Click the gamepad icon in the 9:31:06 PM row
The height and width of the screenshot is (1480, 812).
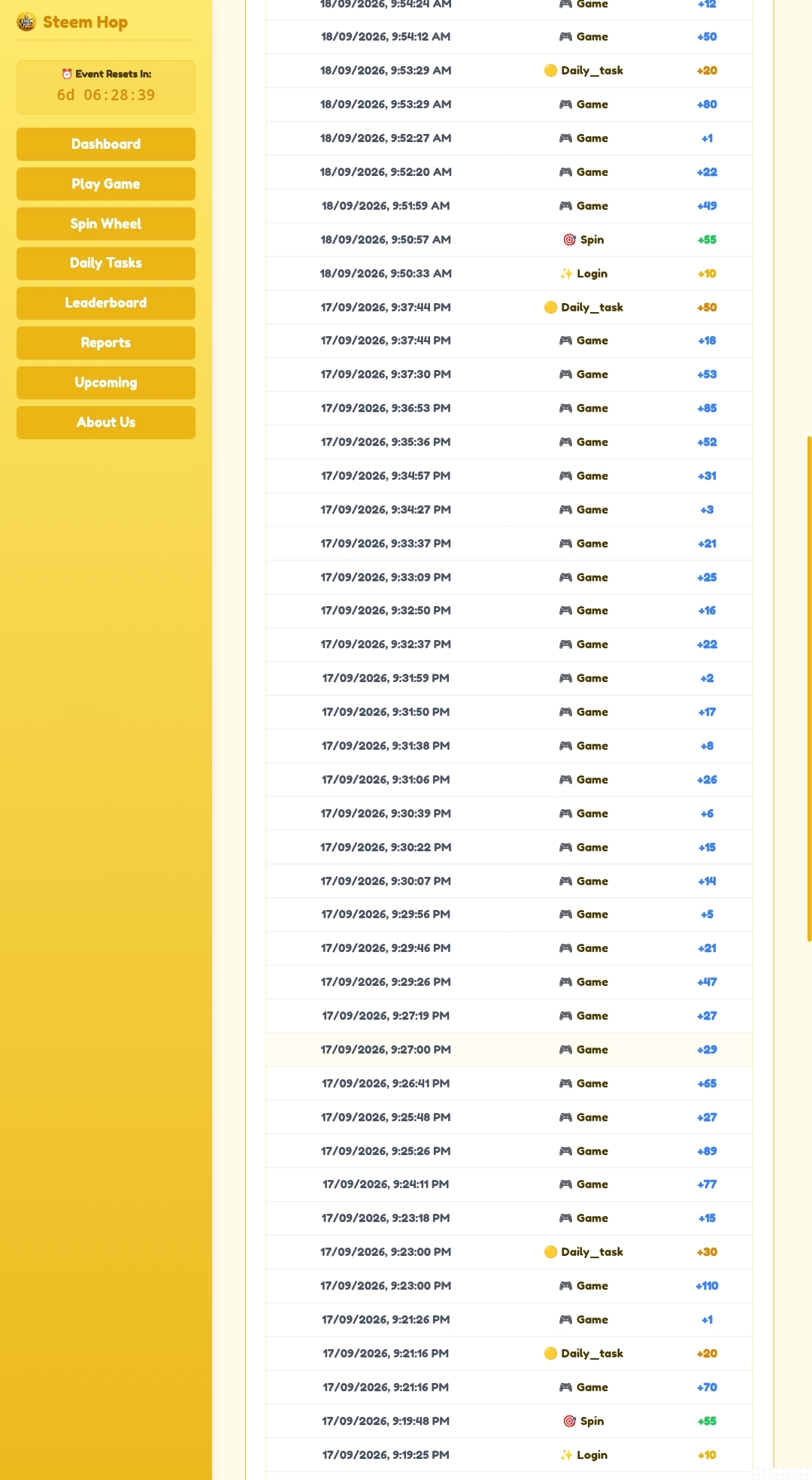(565, 779)
